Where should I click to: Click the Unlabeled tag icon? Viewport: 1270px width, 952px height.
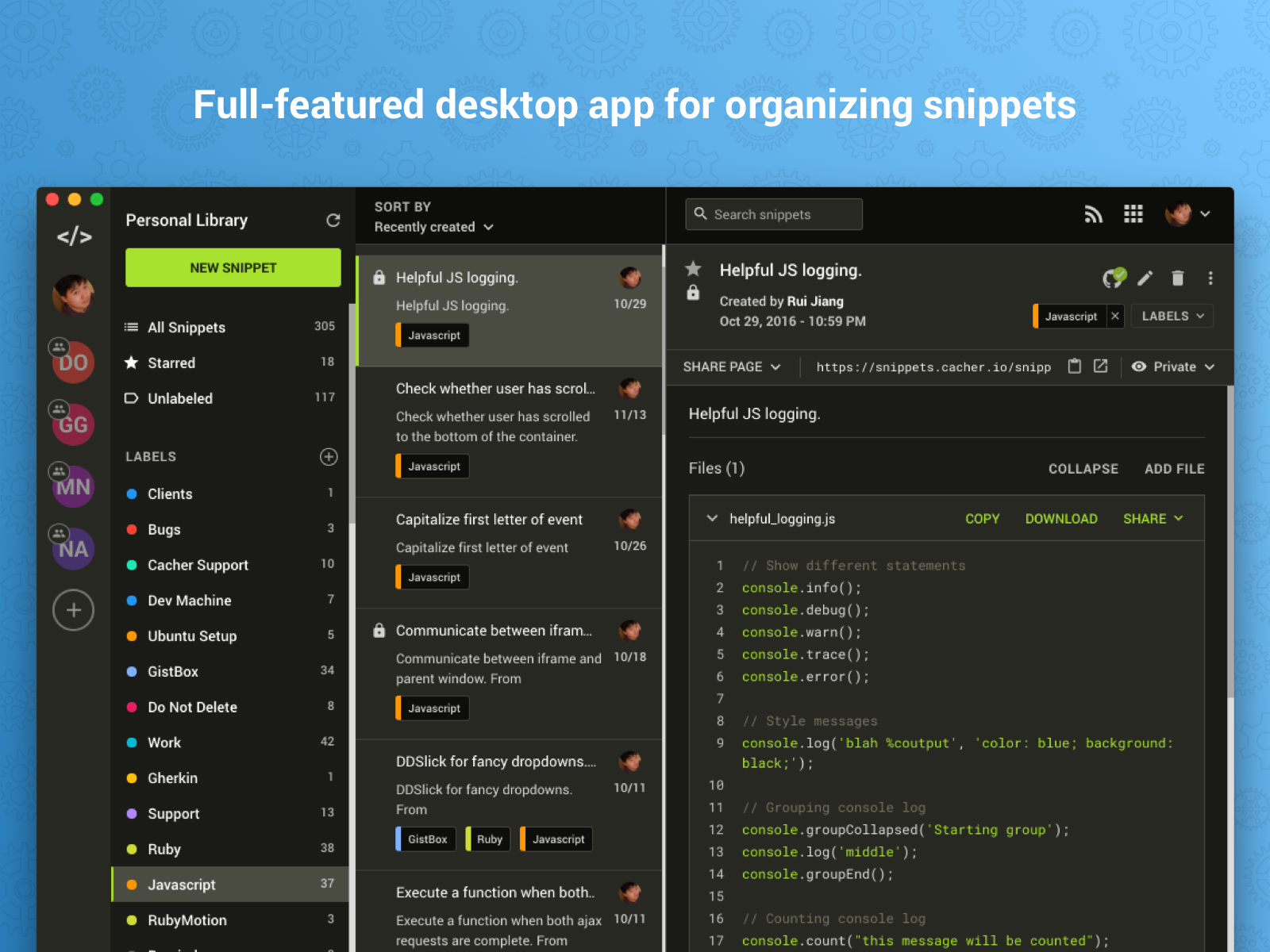pyautogui.click(x=132, y=397)
